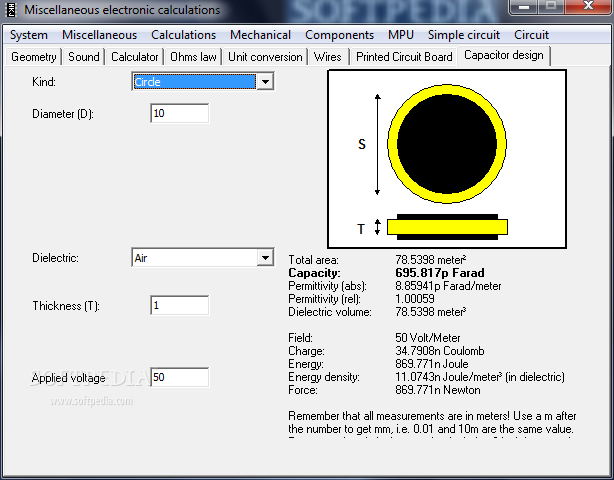The height and width of the screenshot is (480, 614).
Task: Click the Applied voltage input field
Action: 179,377
